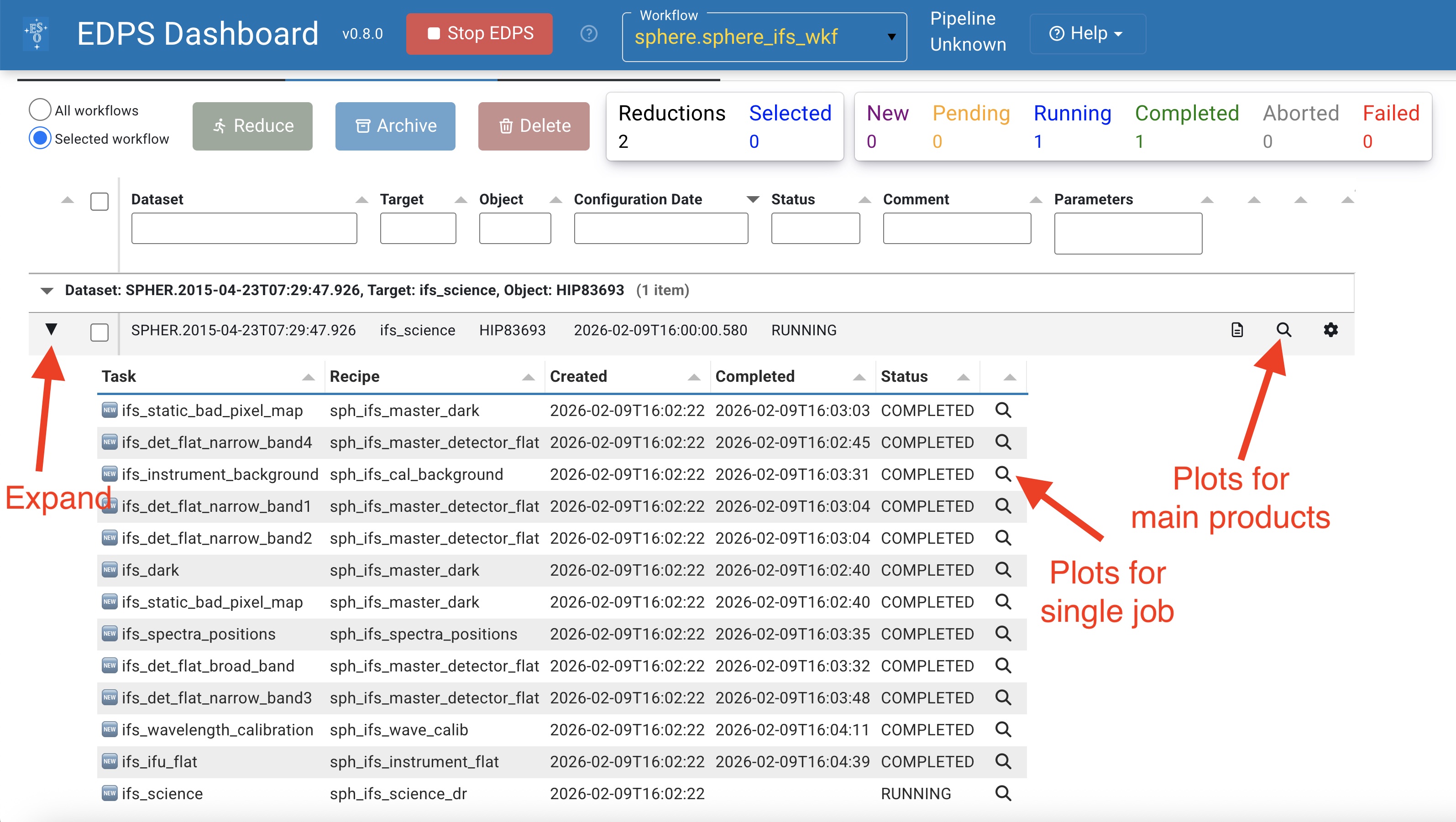The height and width of the screenshot is (822, 1456).
Task: Filter reductions by New status
Action: pos(887,126)
